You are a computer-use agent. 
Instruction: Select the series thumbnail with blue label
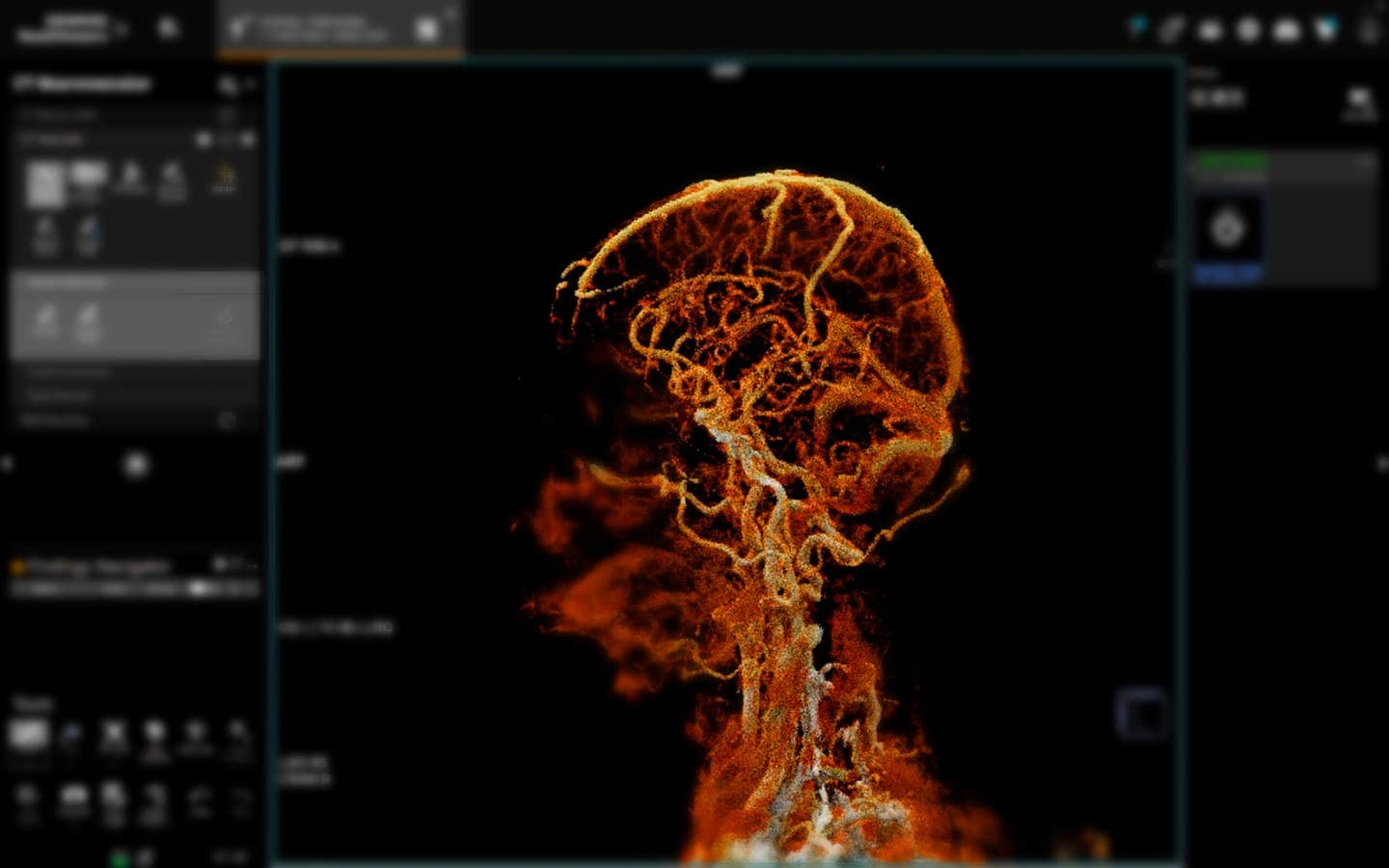click(1228, 239)
